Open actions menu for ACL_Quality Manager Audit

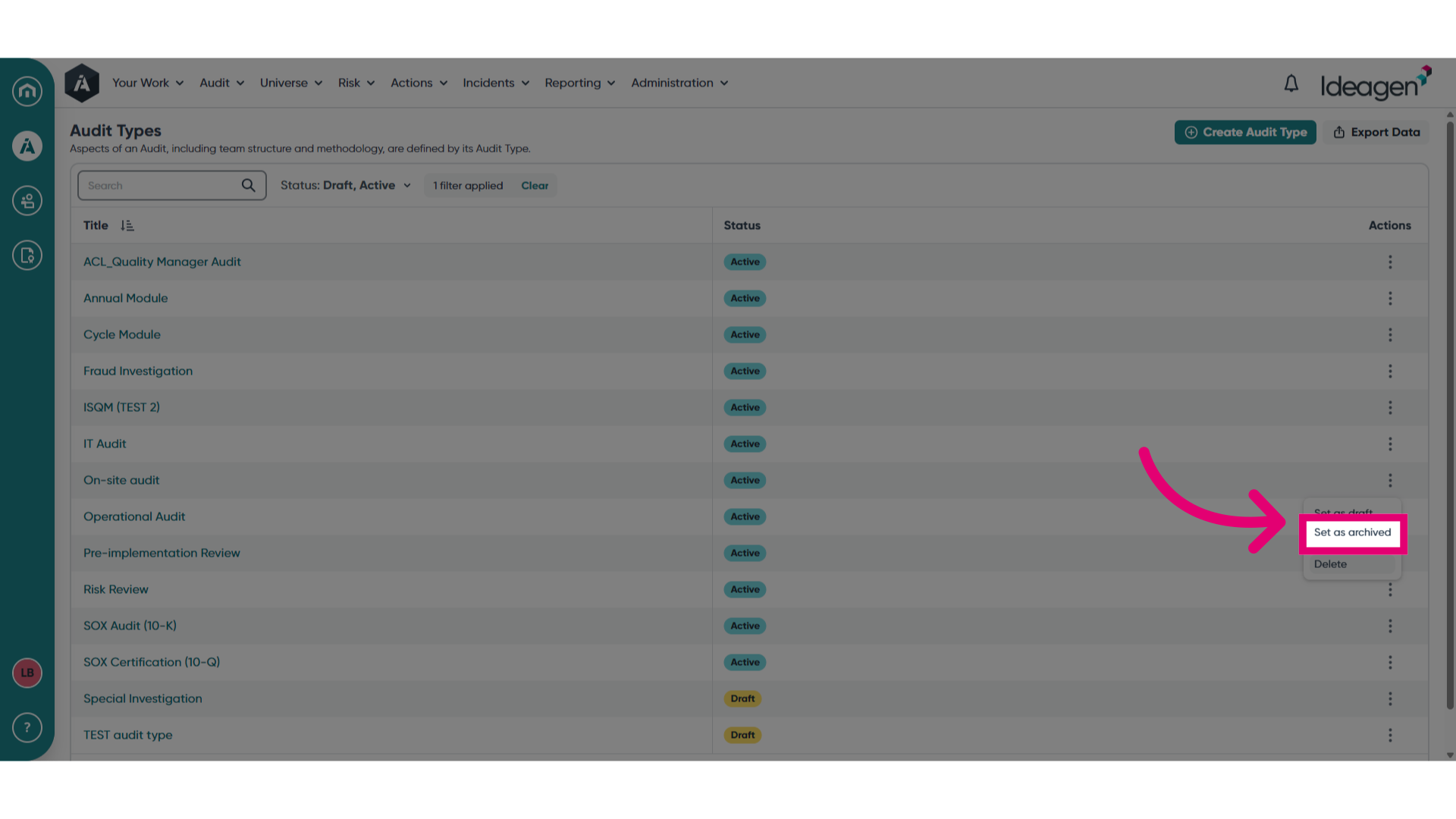point(1390,262)
